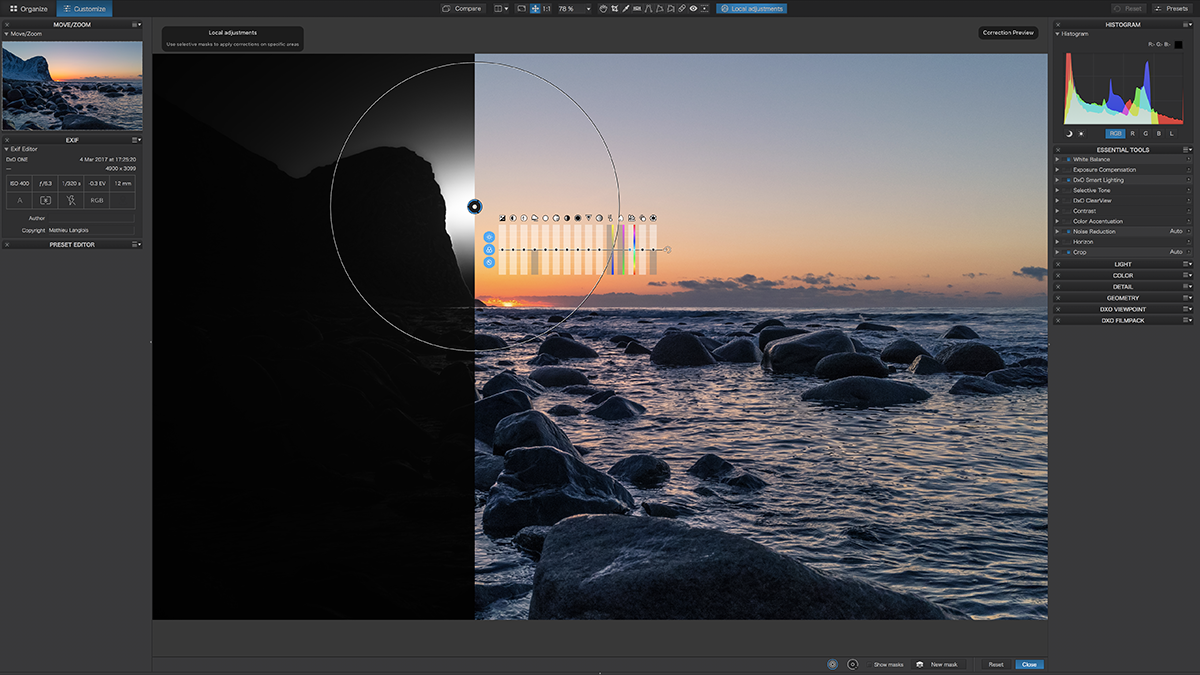
Task: Open the LIGHT palette
Action: 1122,264
